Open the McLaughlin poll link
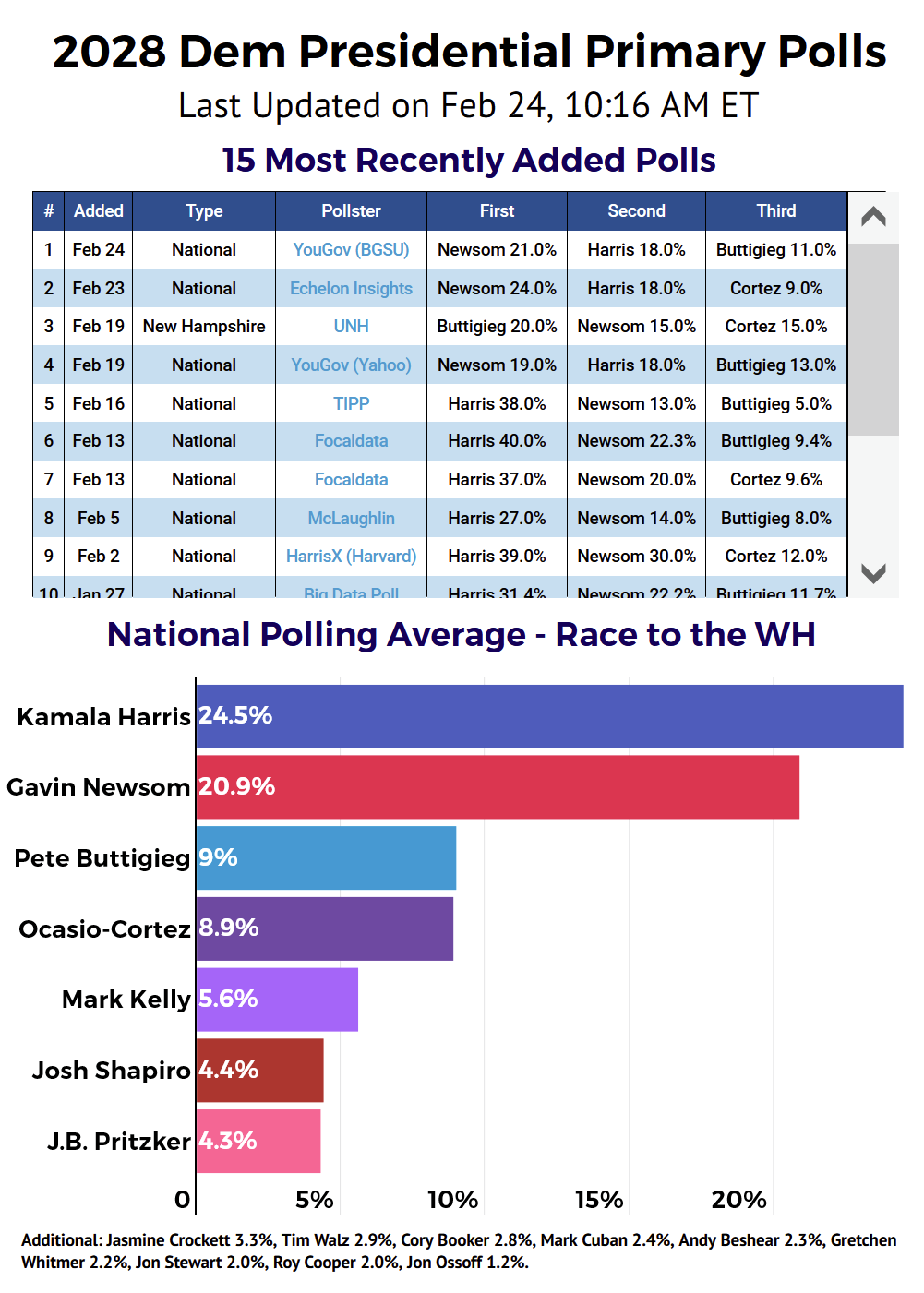This screenshot has width=924, height=1293. (351, 519)
